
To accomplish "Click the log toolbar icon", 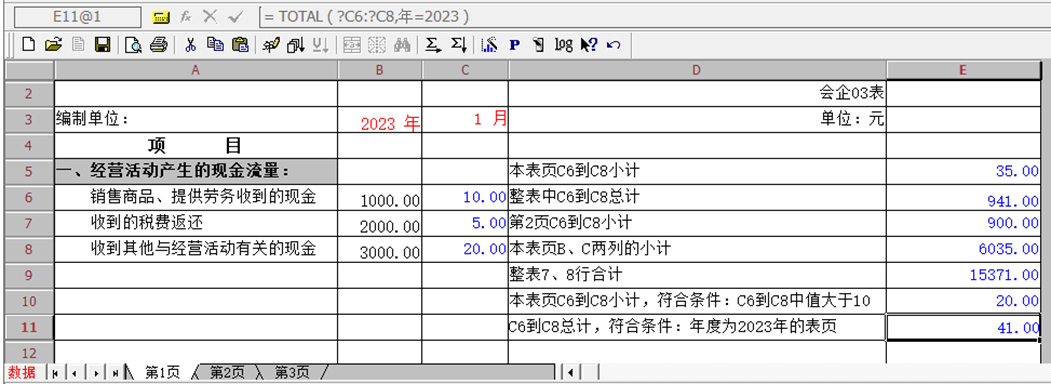I will coord(564,45).
